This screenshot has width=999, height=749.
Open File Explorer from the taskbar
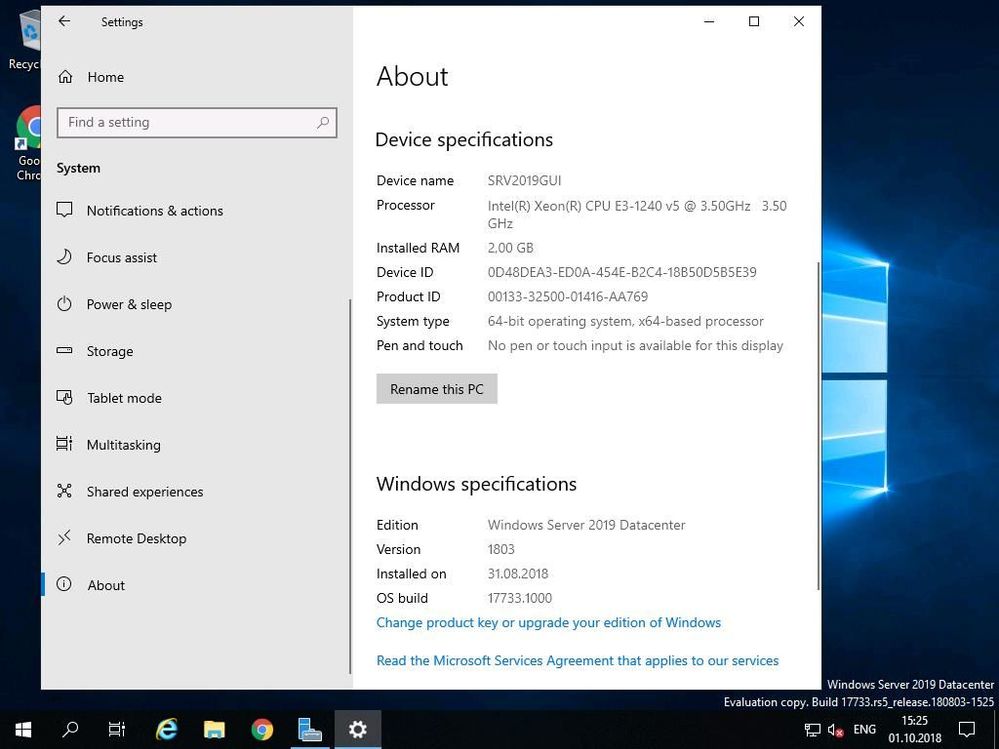(214, 729)
